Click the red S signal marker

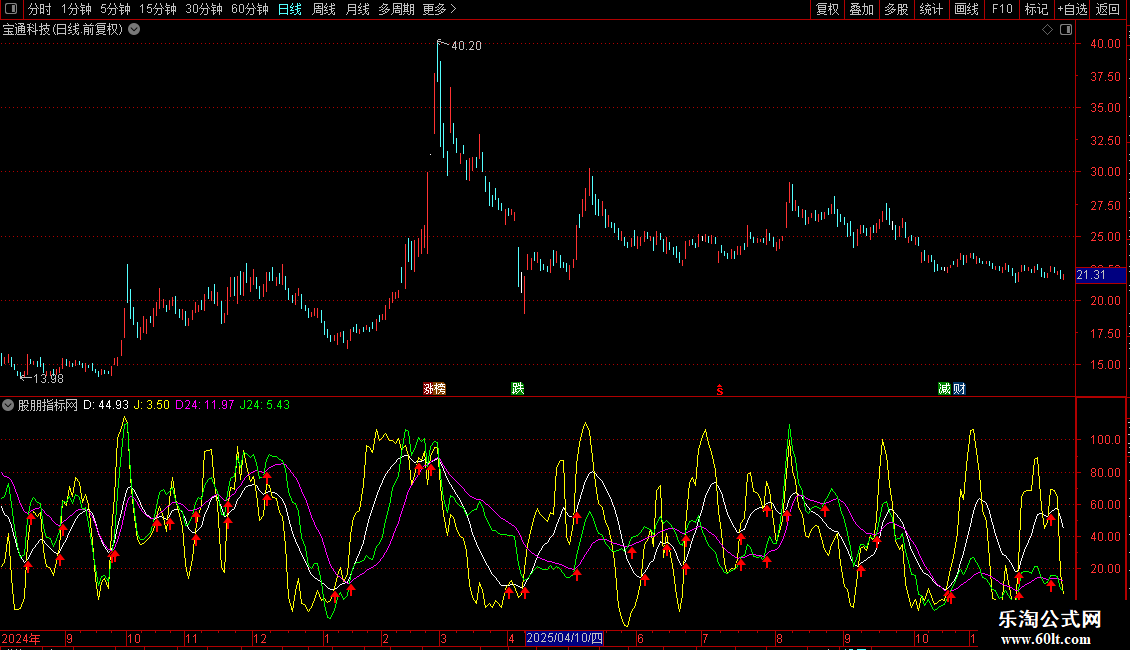tap(719, 390)
